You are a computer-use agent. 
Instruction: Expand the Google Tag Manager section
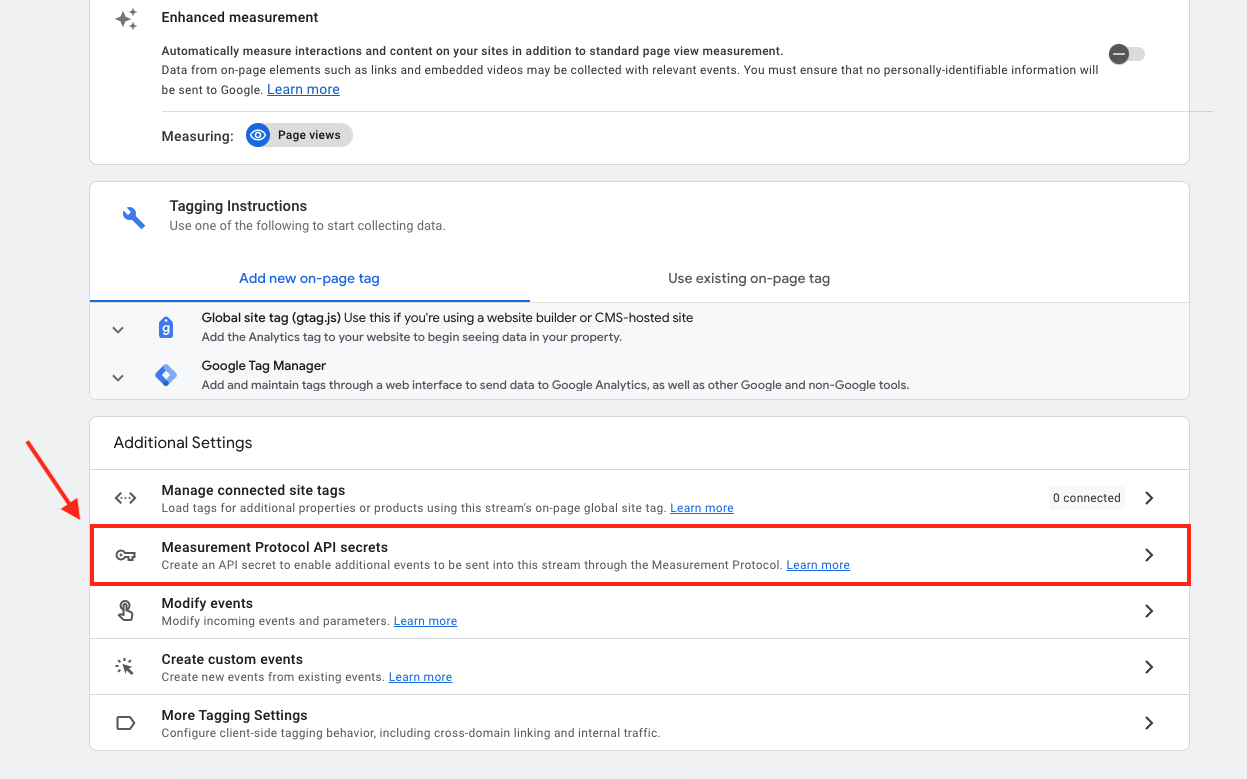click(118, 378)
